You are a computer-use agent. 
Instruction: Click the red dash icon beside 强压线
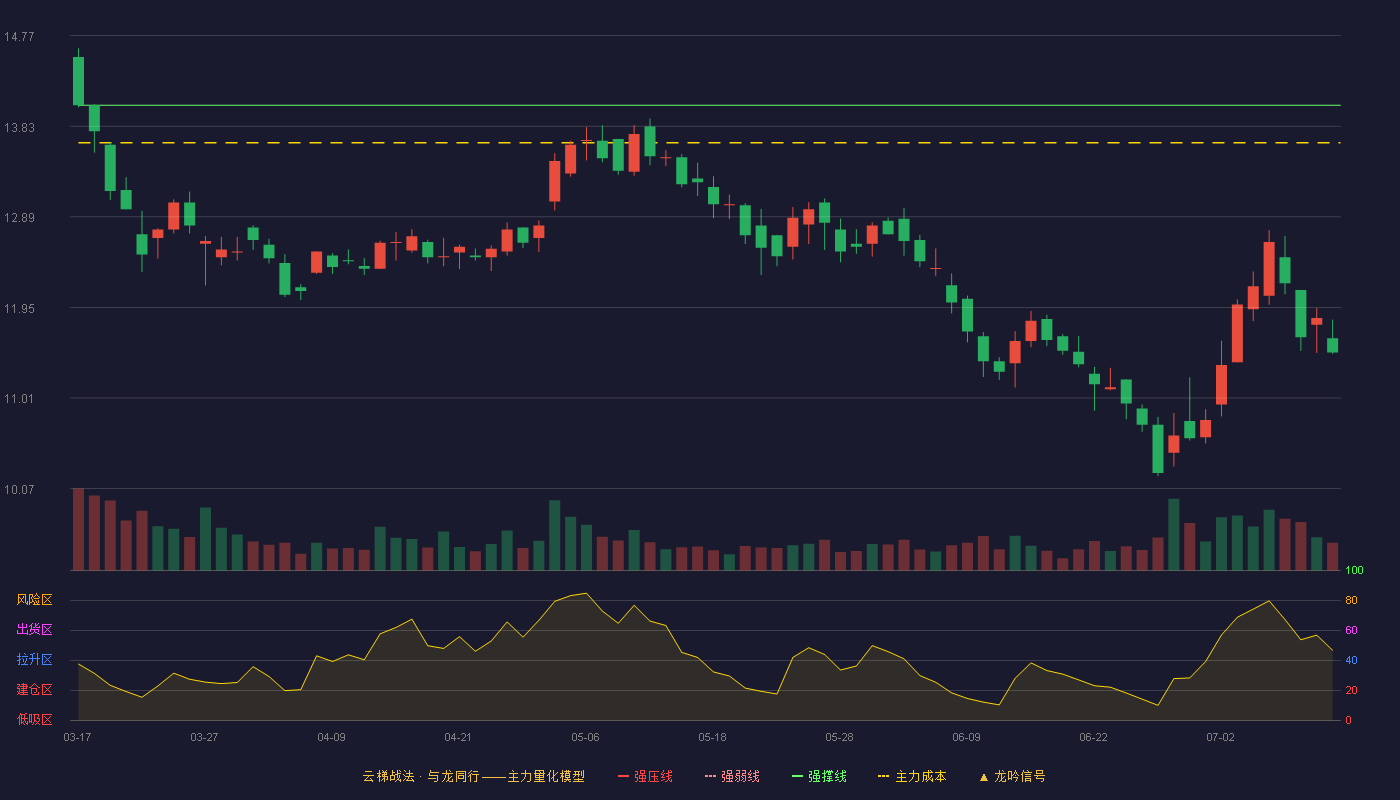(623, 777)
